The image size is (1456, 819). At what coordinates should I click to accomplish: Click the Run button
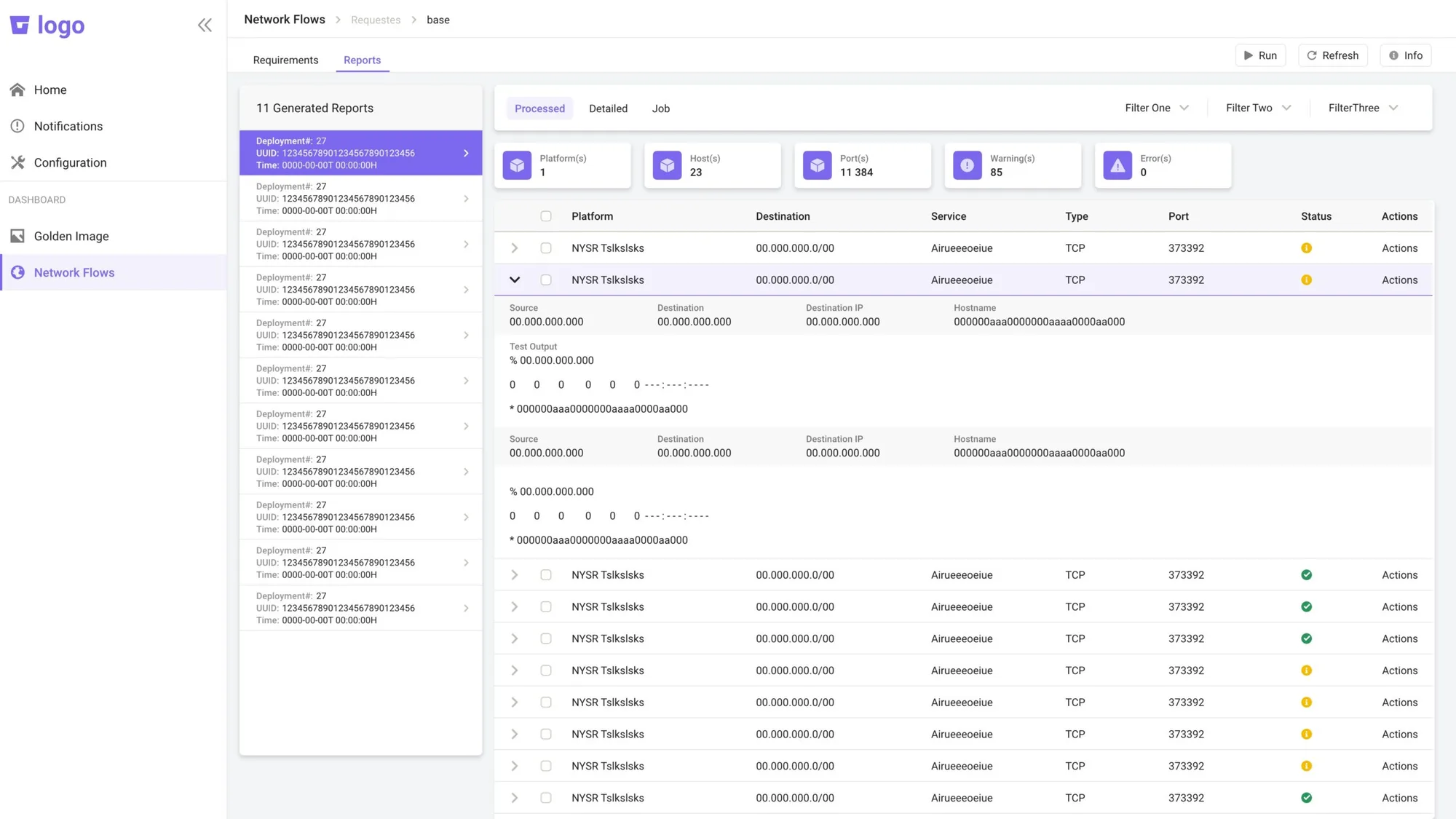pyautogui.click(x=1260, y=55)
